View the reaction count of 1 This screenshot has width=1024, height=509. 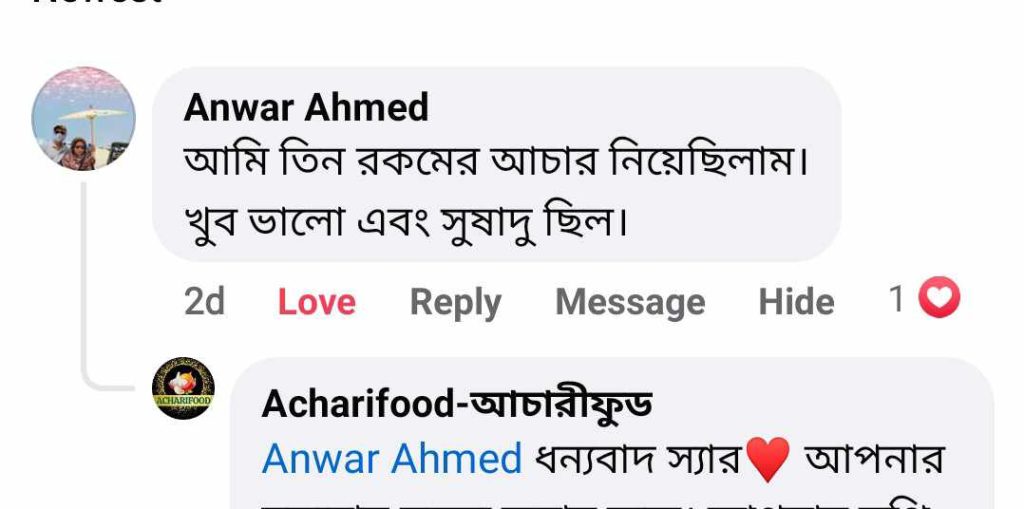[897, 299]
